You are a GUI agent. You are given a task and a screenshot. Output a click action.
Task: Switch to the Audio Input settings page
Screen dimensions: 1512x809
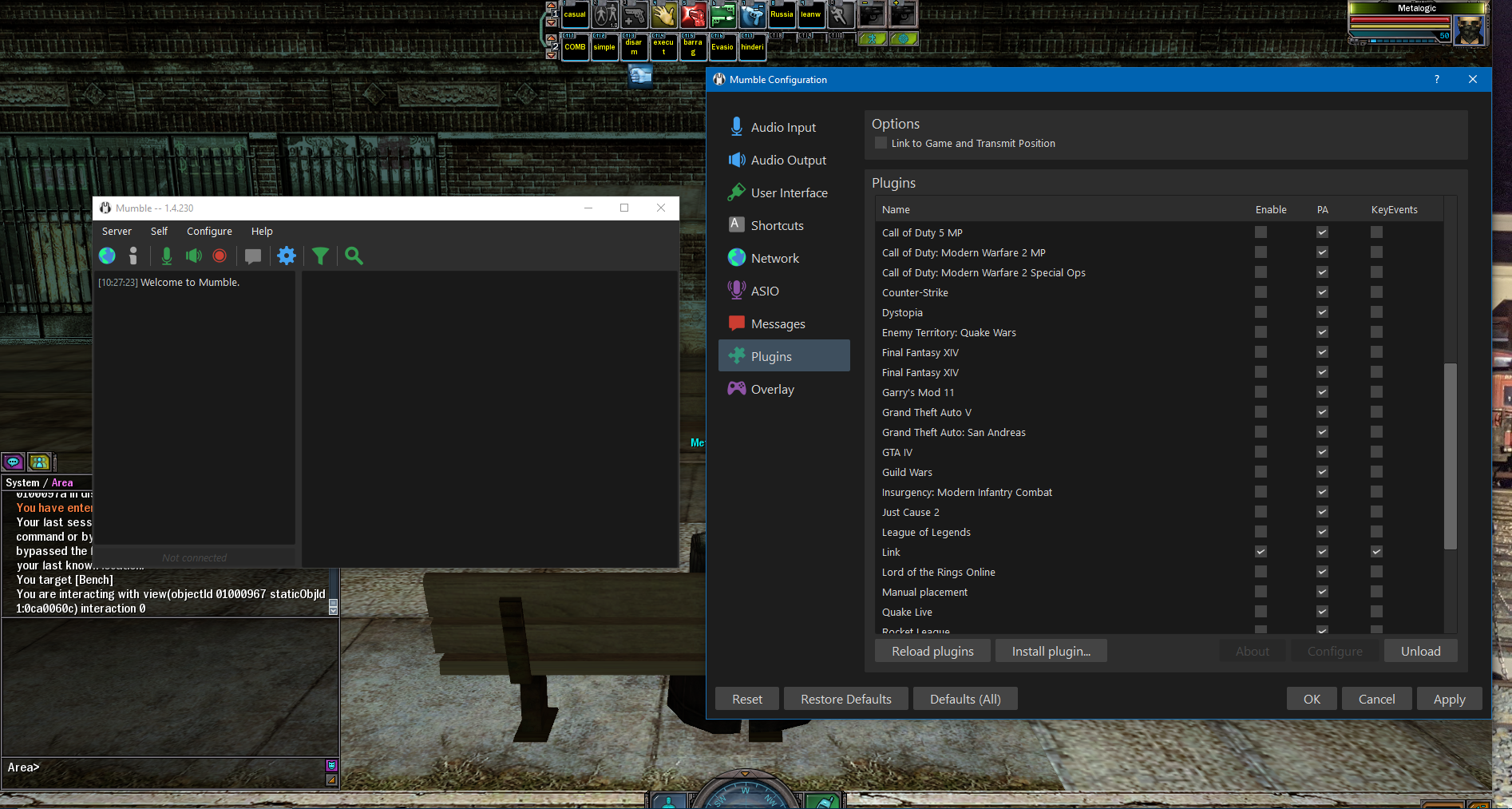(x=782, y=127)
